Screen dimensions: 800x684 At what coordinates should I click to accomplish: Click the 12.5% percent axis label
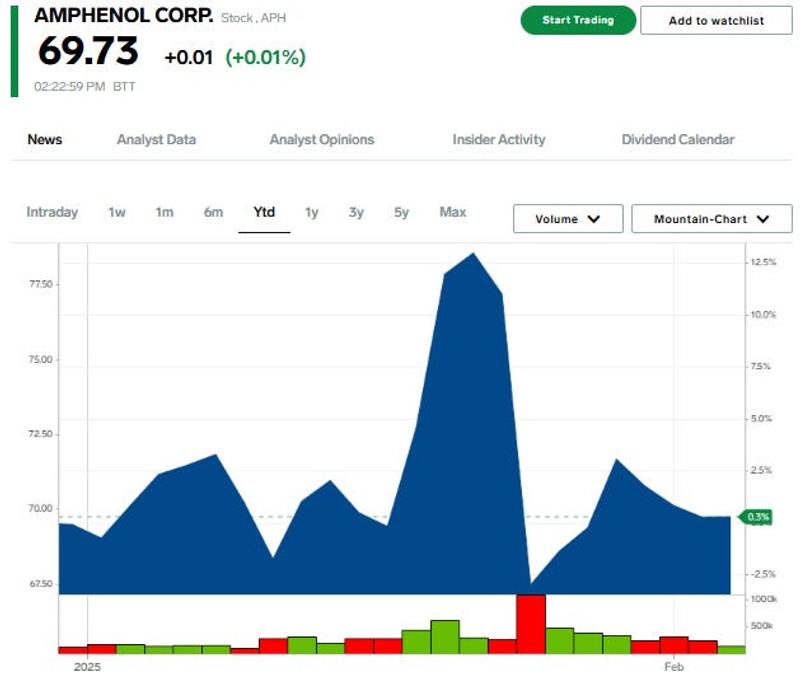coord(763,262)
